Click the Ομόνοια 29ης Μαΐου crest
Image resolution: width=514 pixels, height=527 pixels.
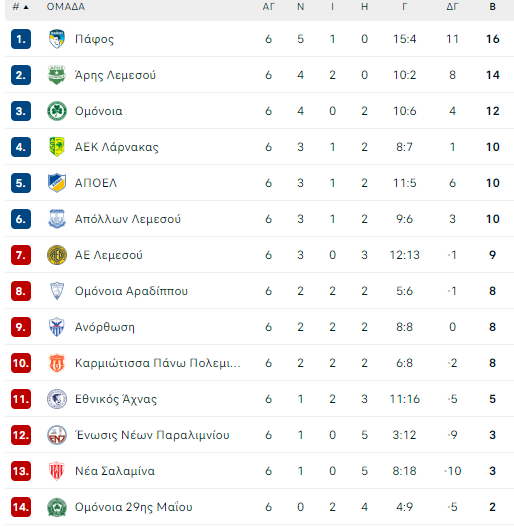point(57,507)
